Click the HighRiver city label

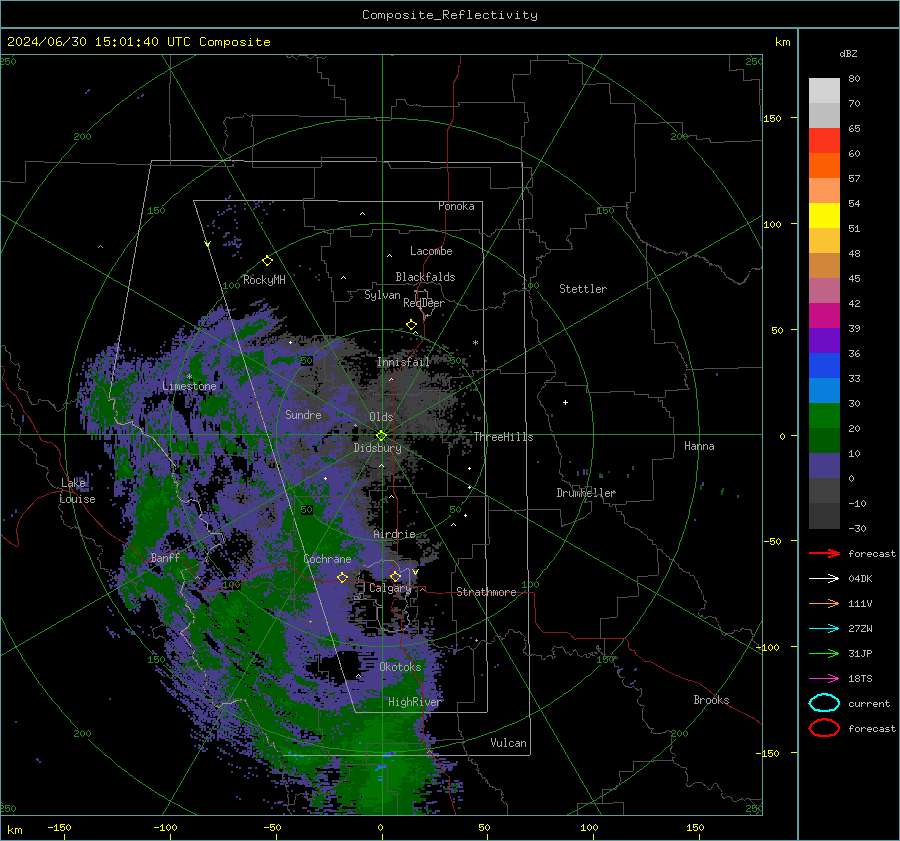coord(414,702)
